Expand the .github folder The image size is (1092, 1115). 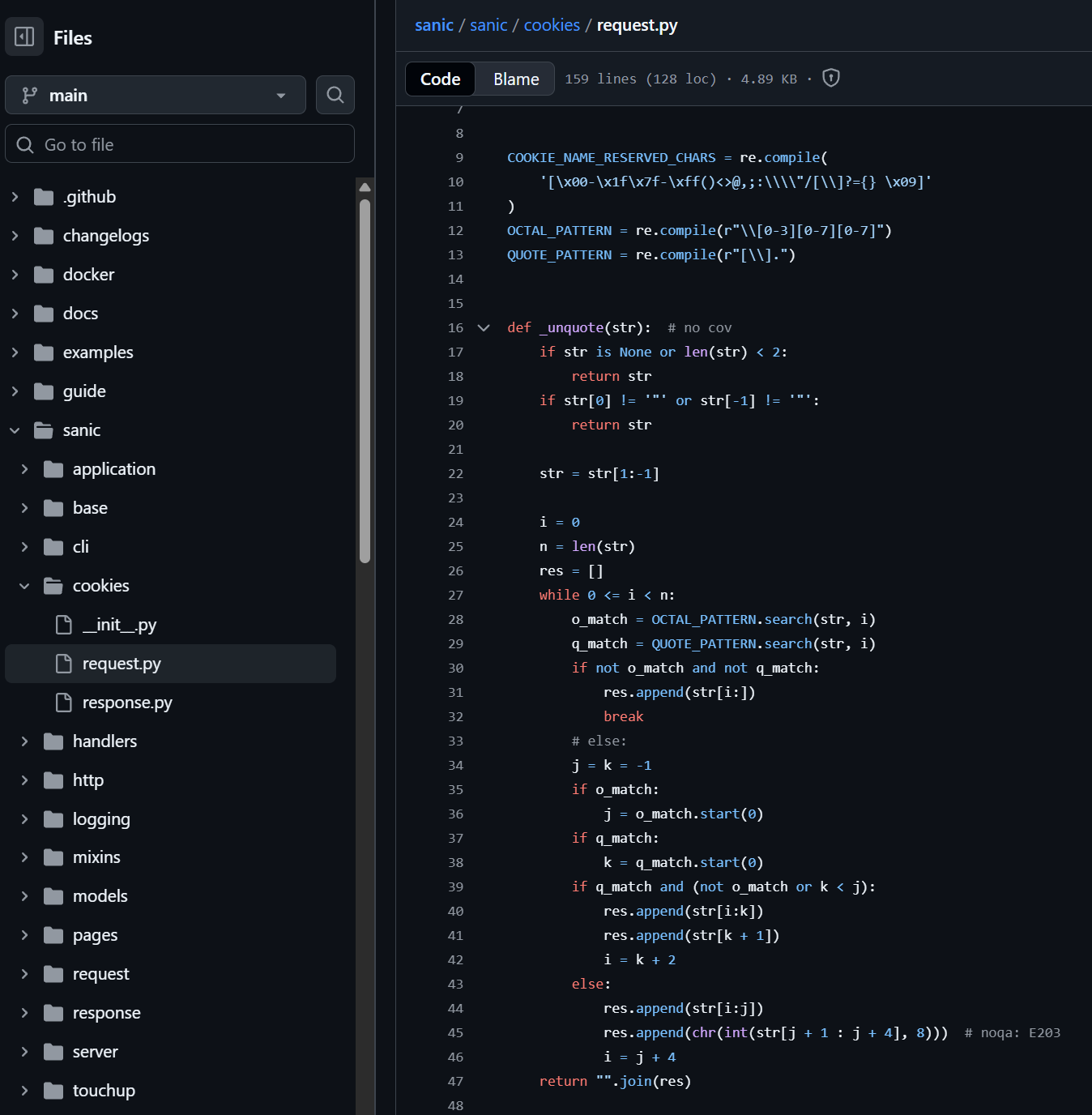click(x=15, y=197)
